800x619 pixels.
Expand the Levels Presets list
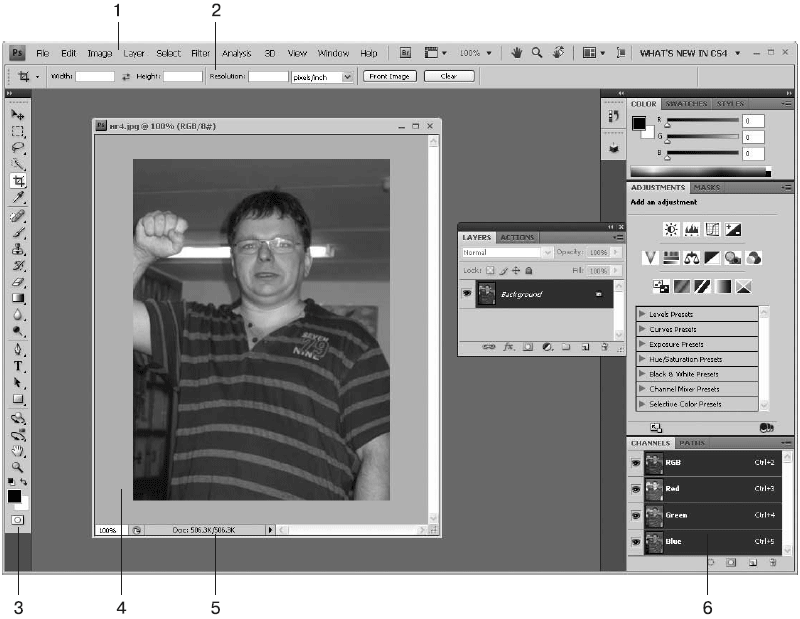(642, 314)
